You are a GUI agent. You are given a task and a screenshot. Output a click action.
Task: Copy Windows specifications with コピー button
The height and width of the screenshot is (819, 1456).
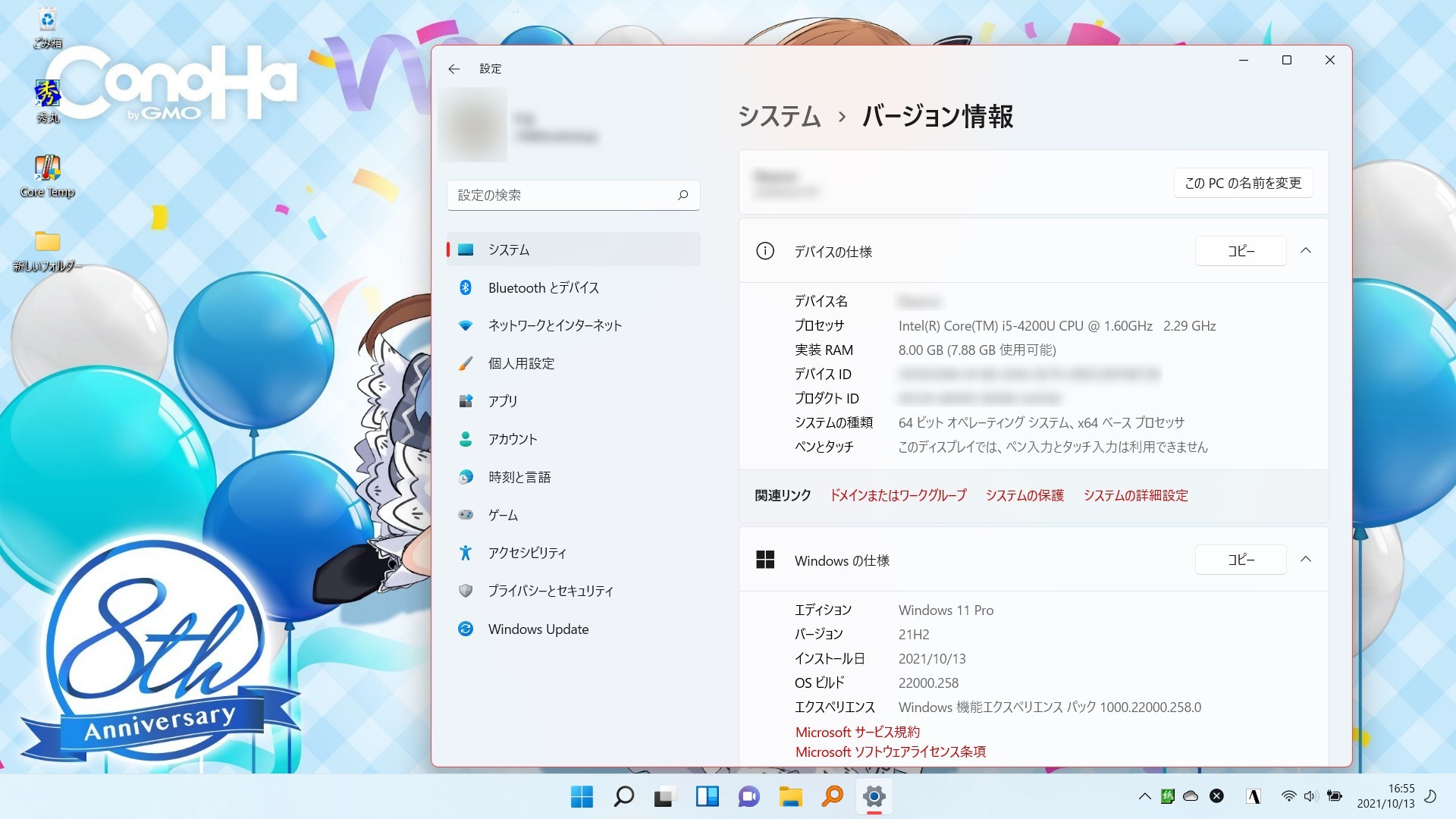pyautogui.click(x=1241, y=560)
